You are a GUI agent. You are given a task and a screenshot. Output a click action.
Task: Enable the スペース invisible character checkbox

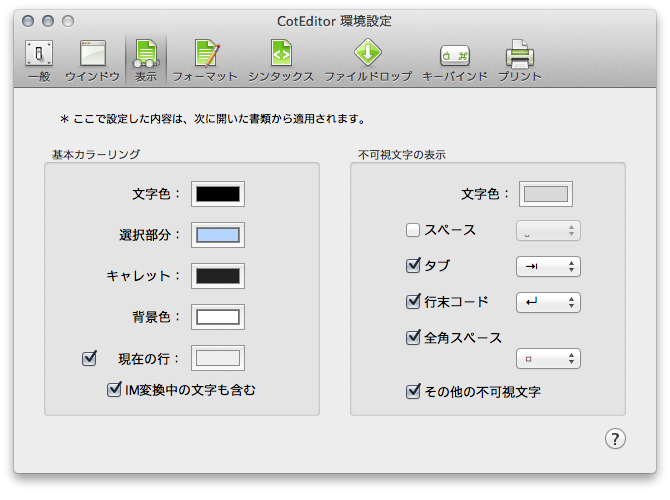(413, 231)
